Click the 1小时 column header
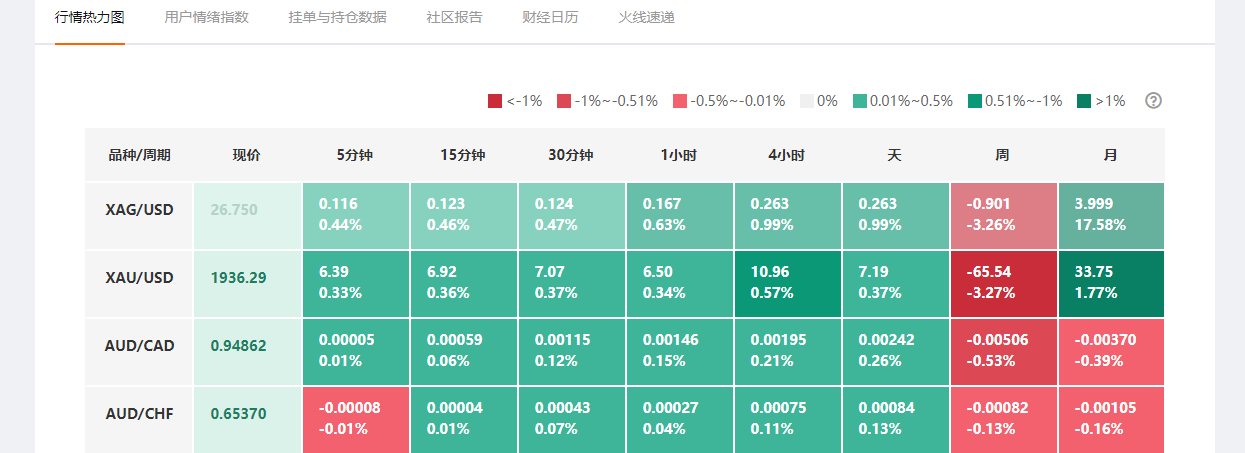The image size is (1245, 453). (679, 155)
